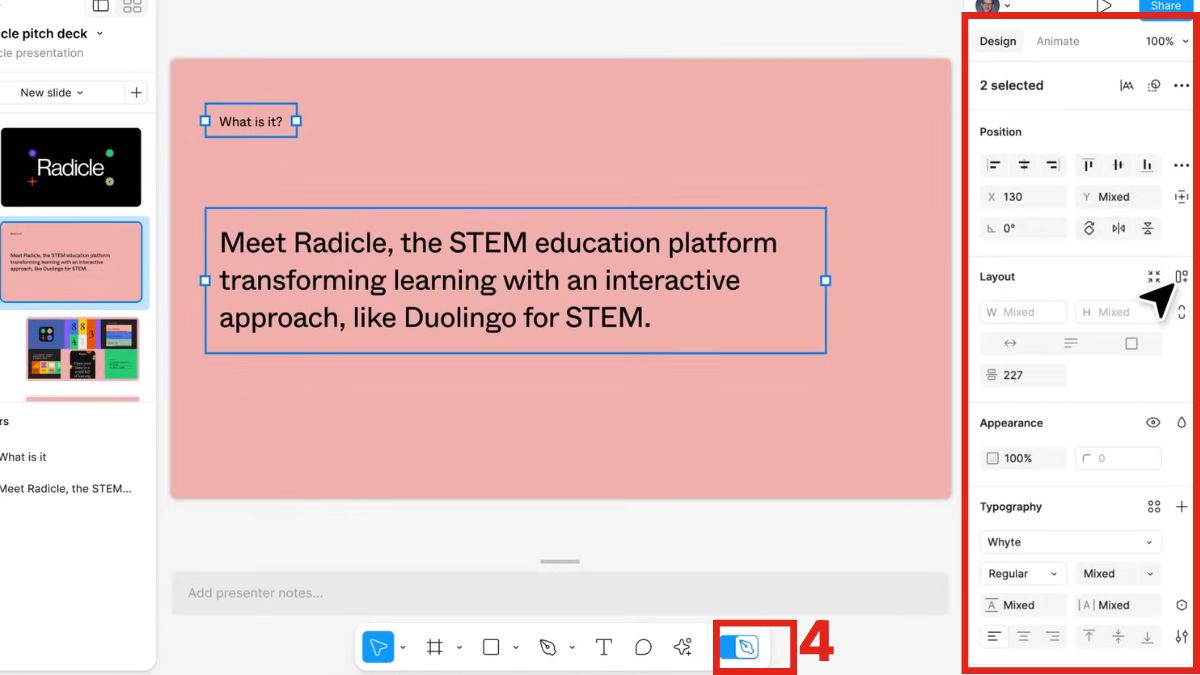This screenshot has width=1200, height=675.
Task: Align text to bottom vertically
Action: pos(1147,636)
